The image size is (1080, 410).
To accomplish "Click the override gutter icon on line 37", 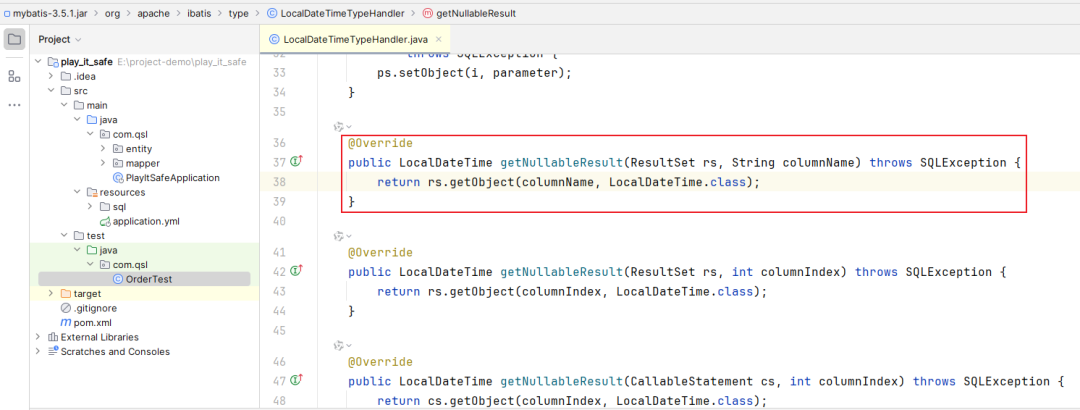I will pyautogui.click(x=296, y=162).
